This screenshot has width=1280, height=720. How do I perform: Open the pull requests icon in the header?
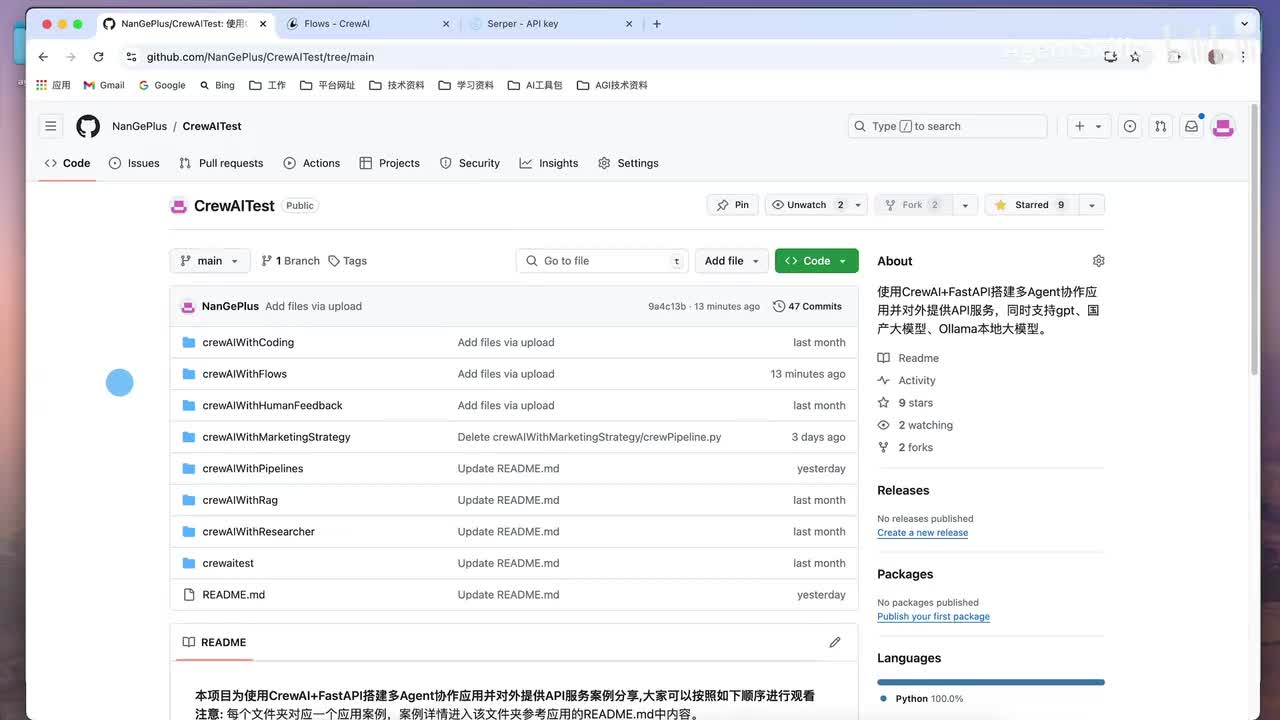coord(1160,126)
